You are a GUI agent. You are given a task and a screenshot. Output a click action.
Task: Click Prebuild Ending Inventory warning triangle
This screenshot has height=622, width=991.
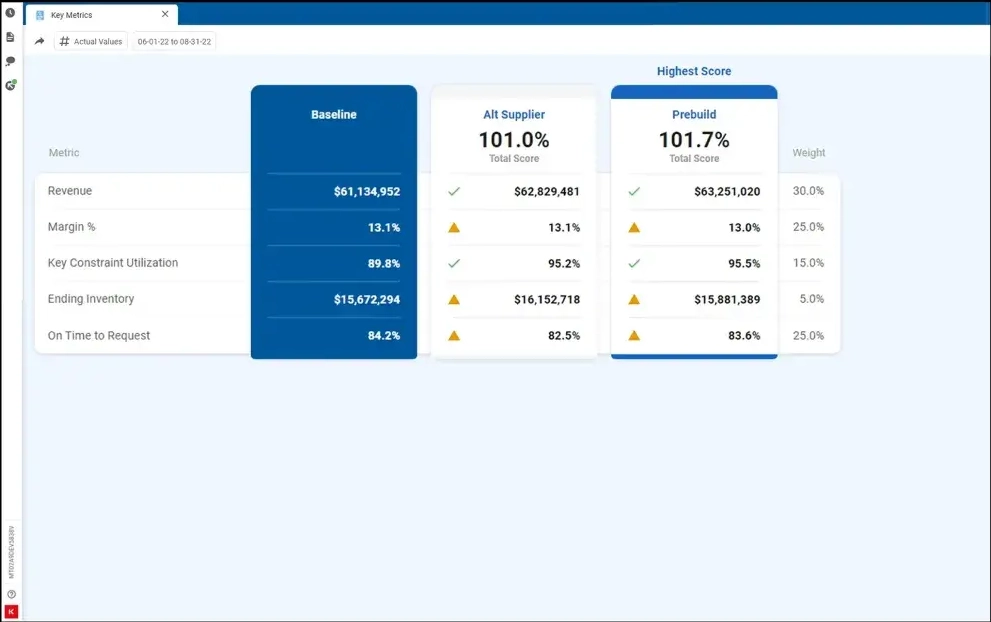(x=634, y=300)
